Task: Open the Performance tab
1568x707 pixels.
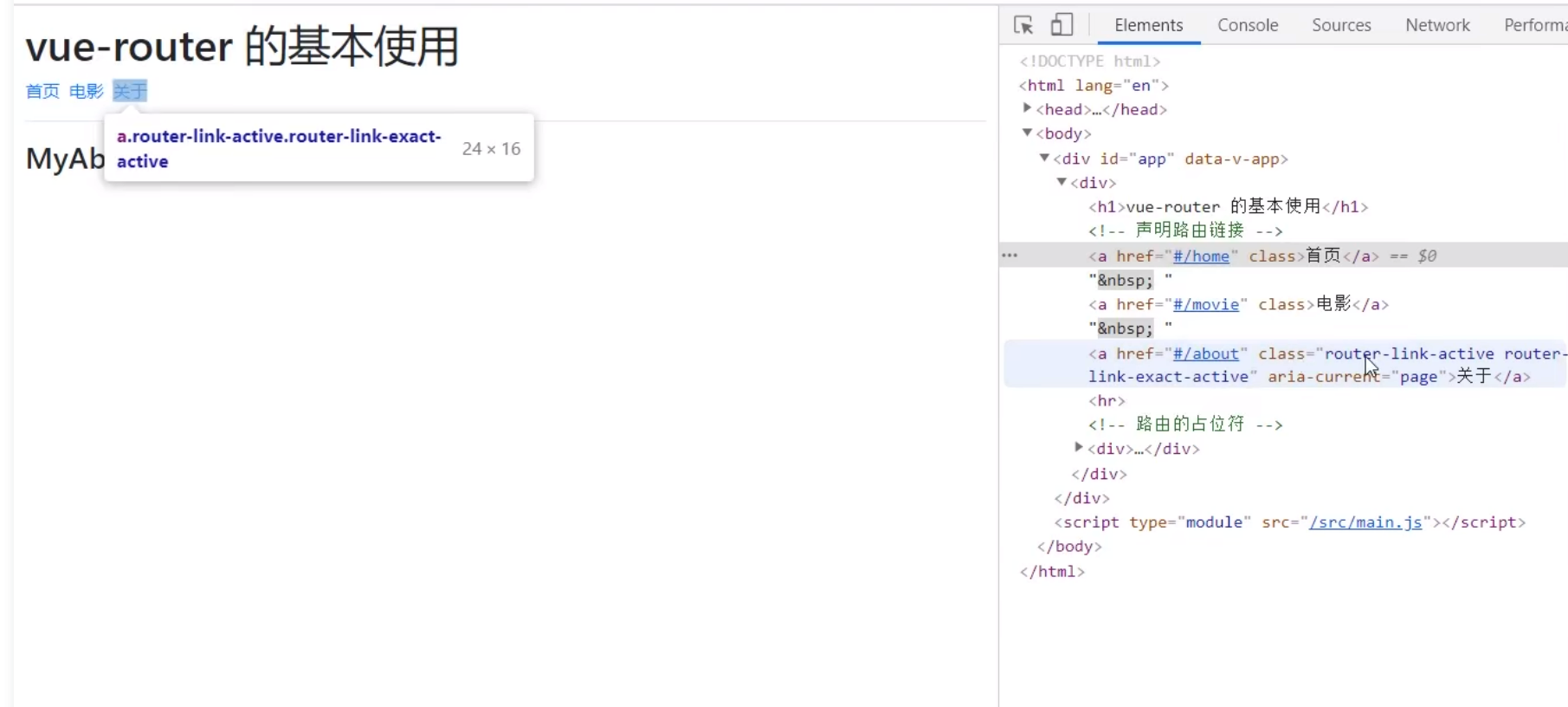Action: click(x=1534, y=25)
